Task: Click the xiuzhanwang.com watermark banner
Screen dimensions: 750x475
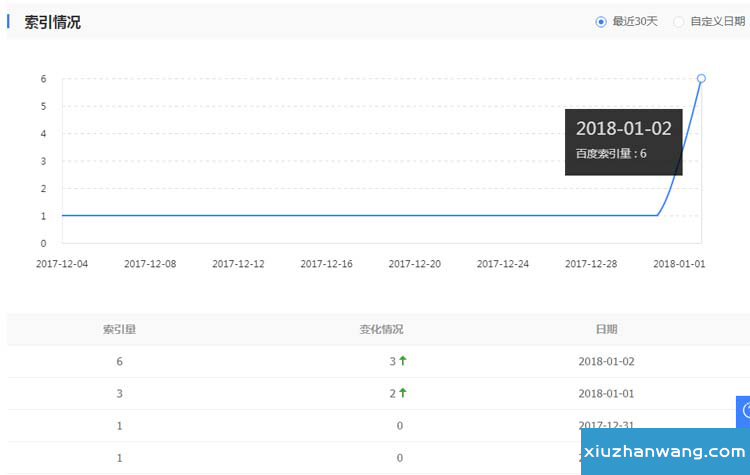Action: (x=664, y=452)
